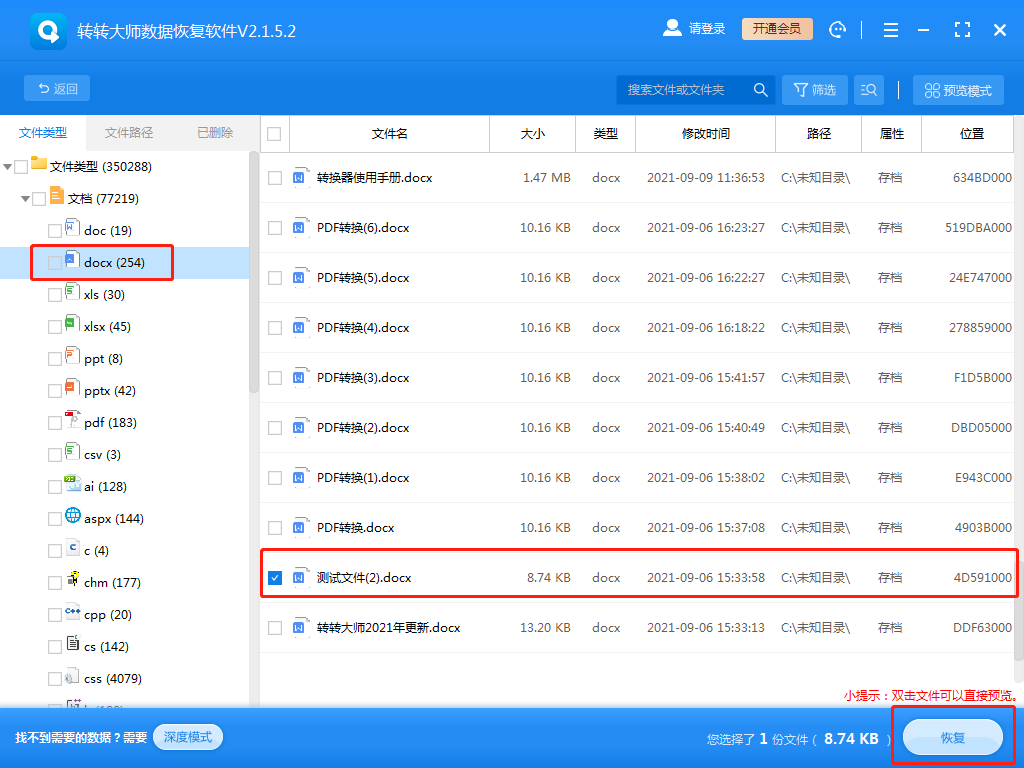Uncheck the 测试文件(2).docx checkbox

(275, 578)
